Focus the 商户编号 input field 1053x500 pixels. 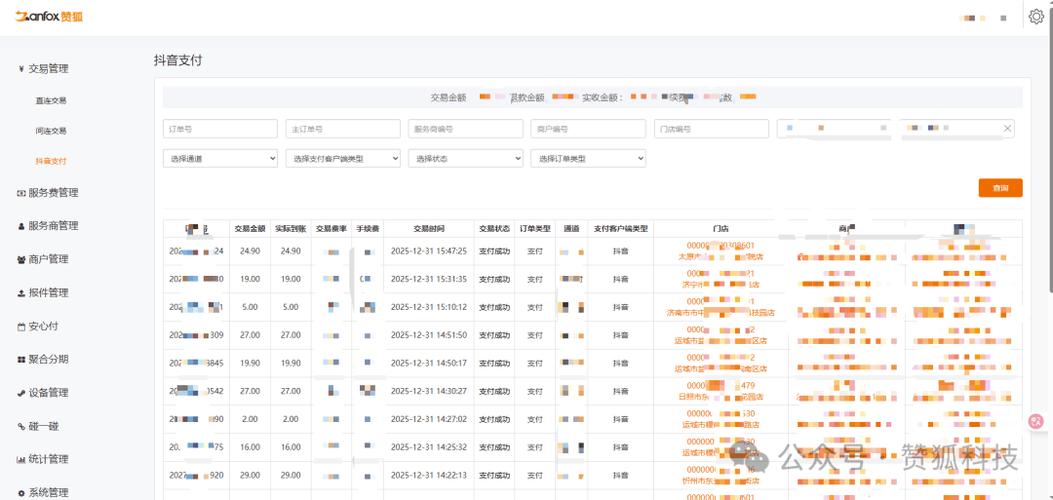click(588, 129)
